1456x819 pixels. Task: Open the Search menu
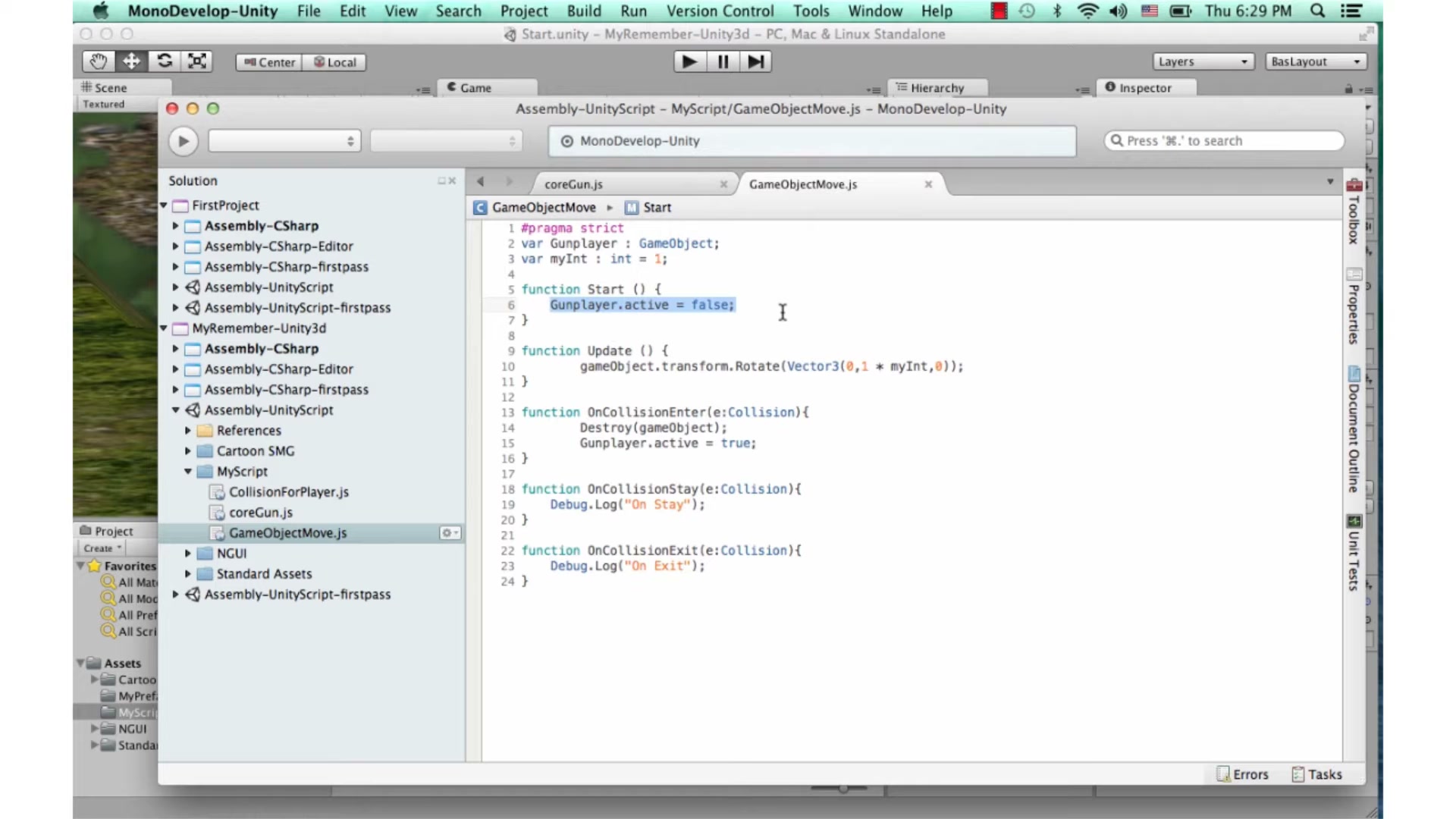[458, 11]
